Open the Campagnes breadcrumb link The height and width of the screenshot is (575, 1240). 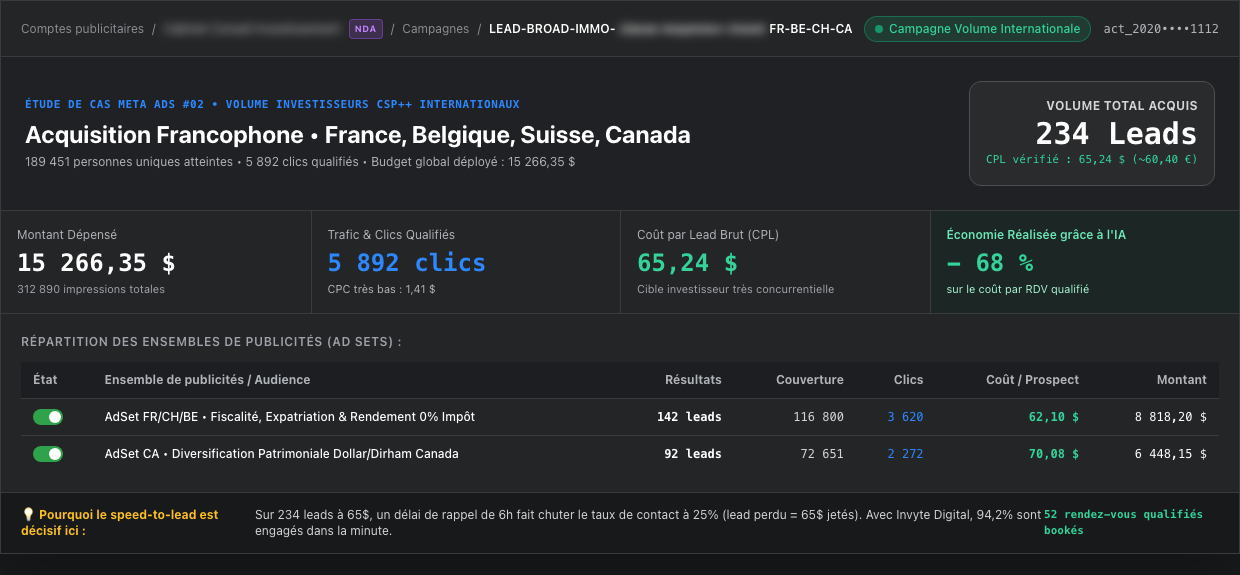[435, 29]
